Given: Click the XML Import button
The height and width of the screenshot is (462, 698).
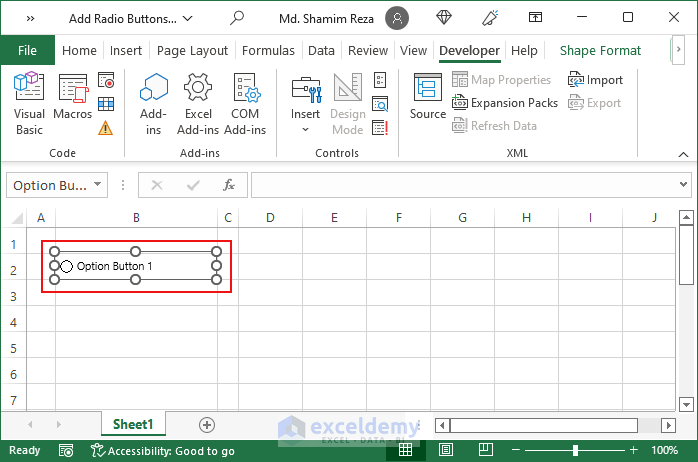Looking at the screenshot, I should click(595, 80).
